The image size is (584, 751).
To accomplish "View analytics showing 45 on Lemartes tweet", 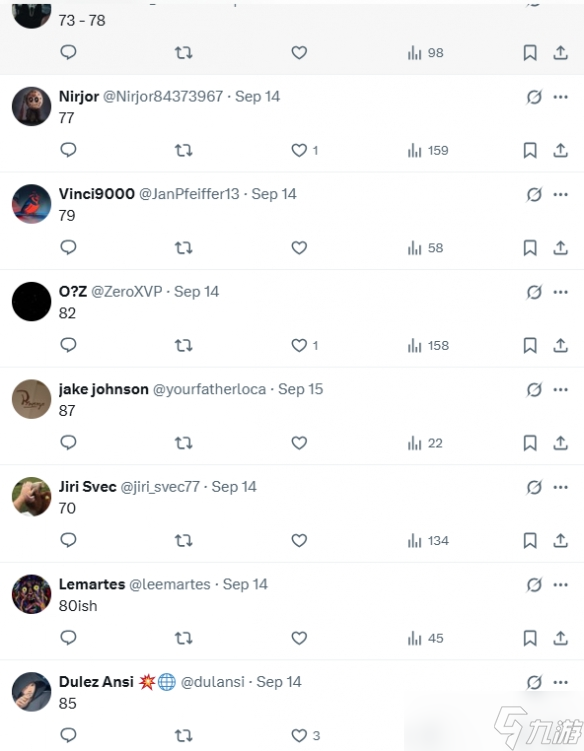I will [x=425, y=638].
